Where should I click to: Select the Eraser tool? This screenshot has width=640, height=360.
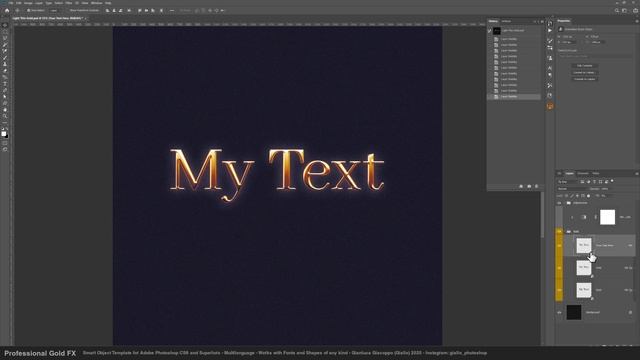5,71
